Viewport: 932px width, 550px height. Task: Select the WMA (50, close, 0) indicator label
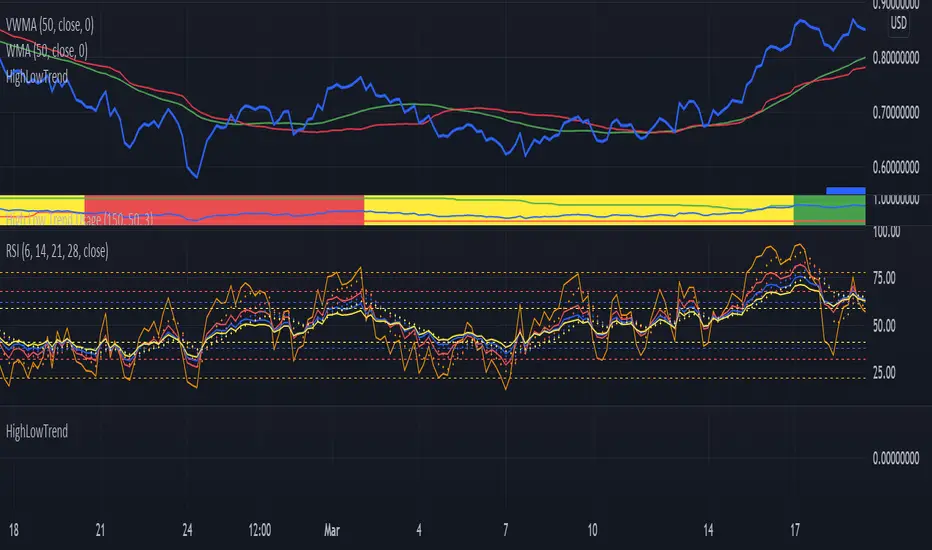click(46, 51)
